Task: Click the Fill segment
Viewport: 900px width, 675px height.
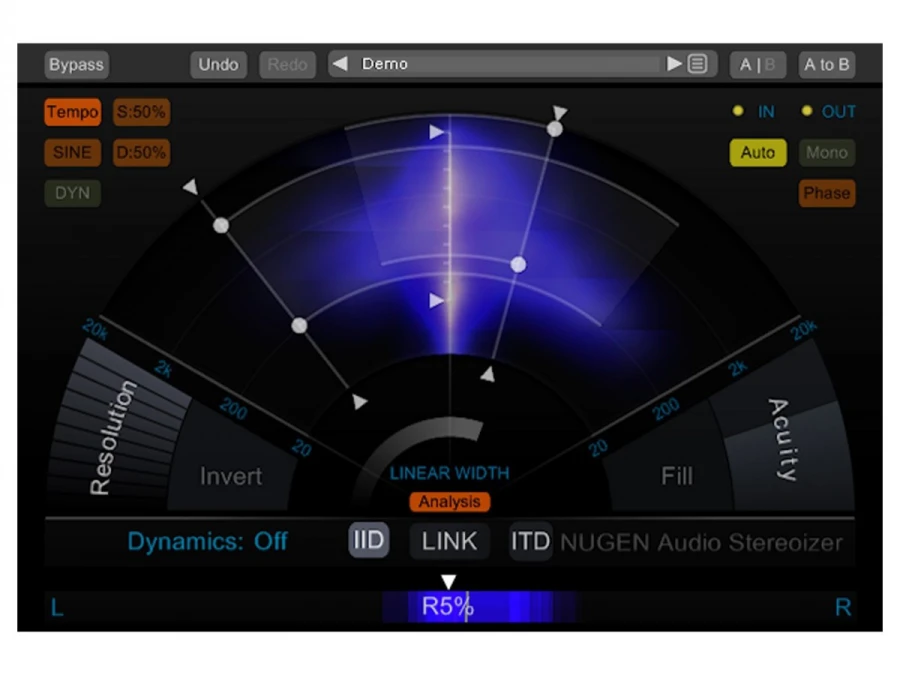Action: click(677, 476)
